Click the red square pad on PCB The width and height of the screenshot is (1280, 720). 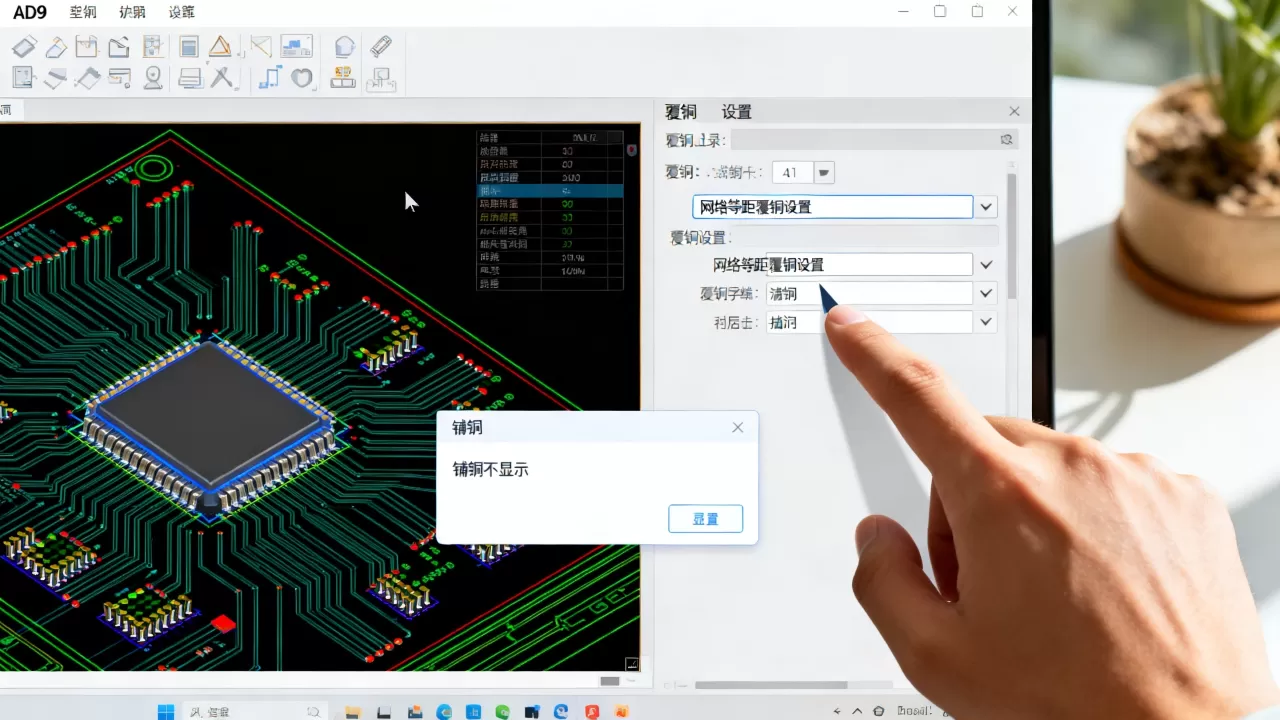tap(224, 624)
